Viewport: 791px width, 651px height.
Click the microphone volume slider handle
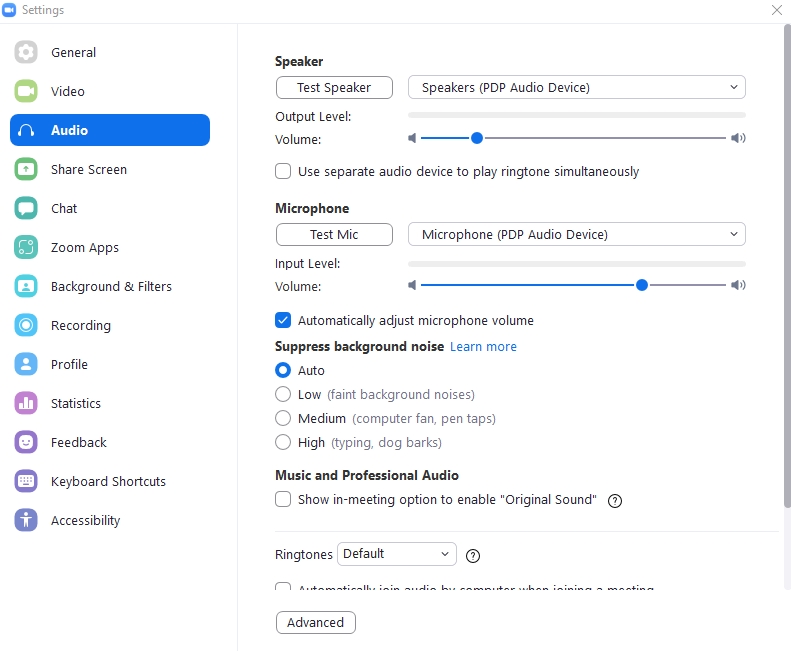coord(642,286)
